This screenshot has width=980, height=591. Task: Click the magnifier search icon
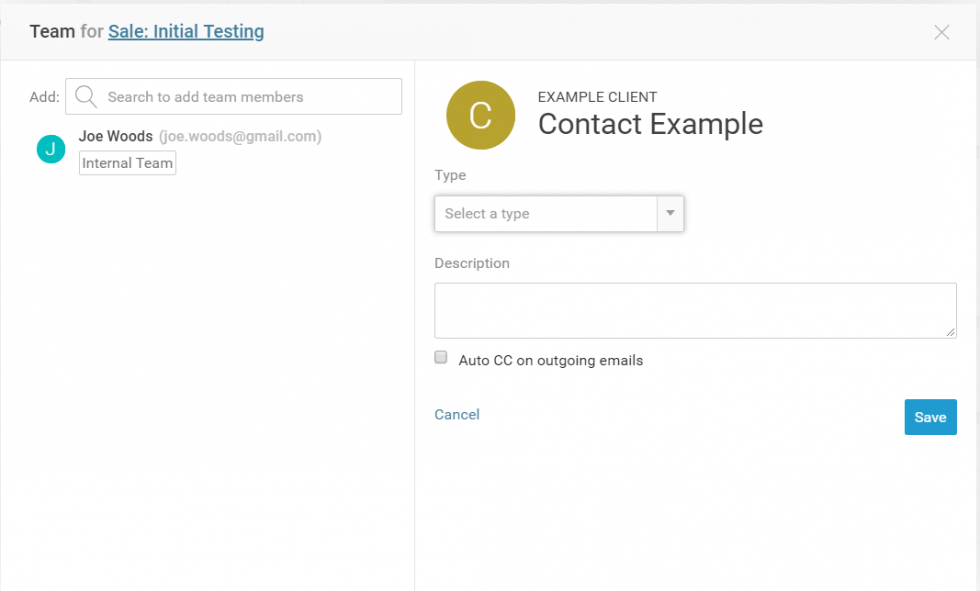[x=86, y=97]
